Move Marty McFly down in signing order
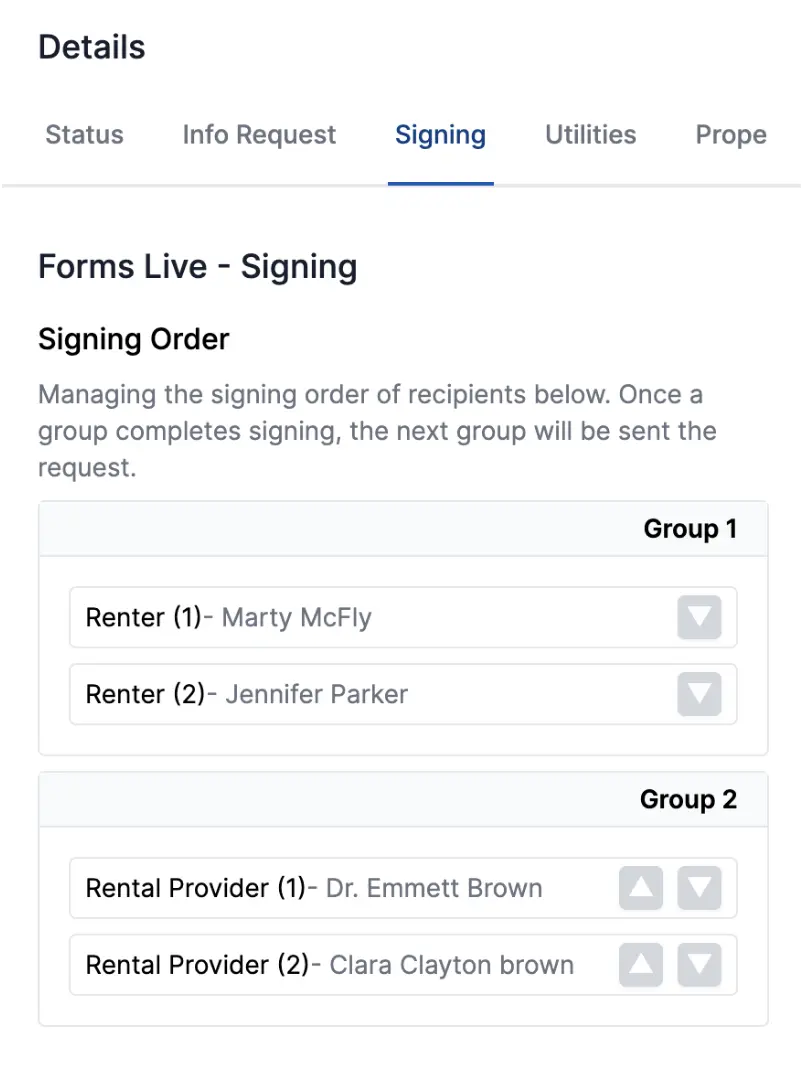 (x=700, y=617)
